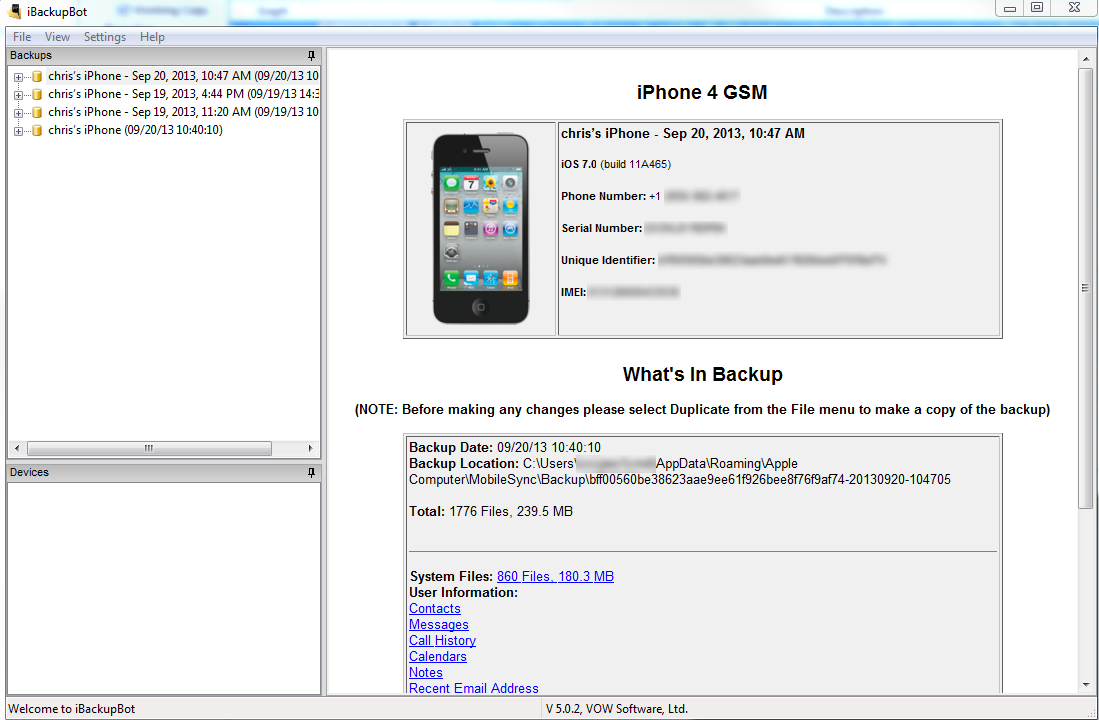Image resolution: width=1099 pixels, height=720 pixels.
Task: Select backup chris's iPhone (09/20/13 10:40:10)
Action: tap(135, 130)
